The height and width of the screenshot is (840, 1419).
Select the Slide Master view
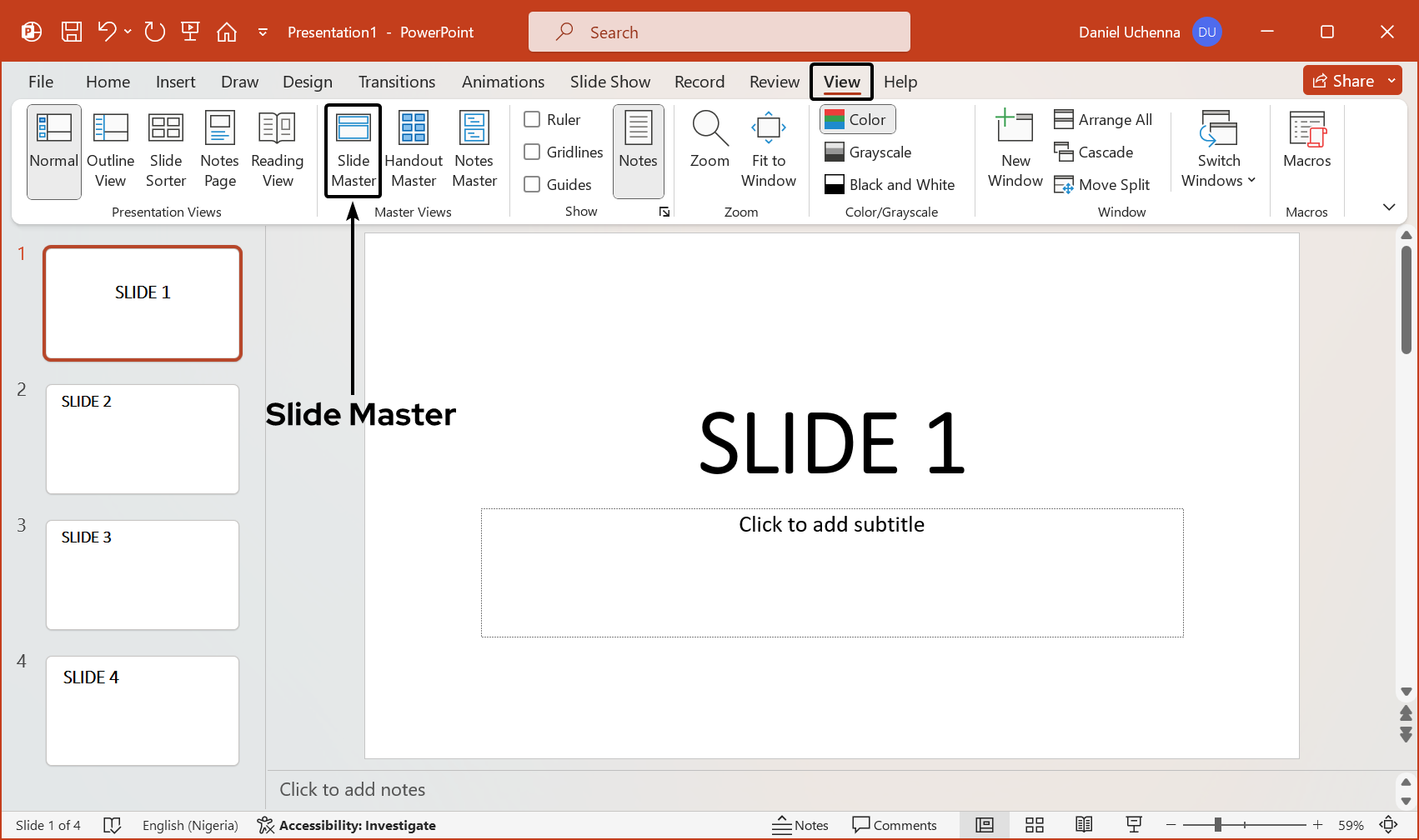[353, 150]
